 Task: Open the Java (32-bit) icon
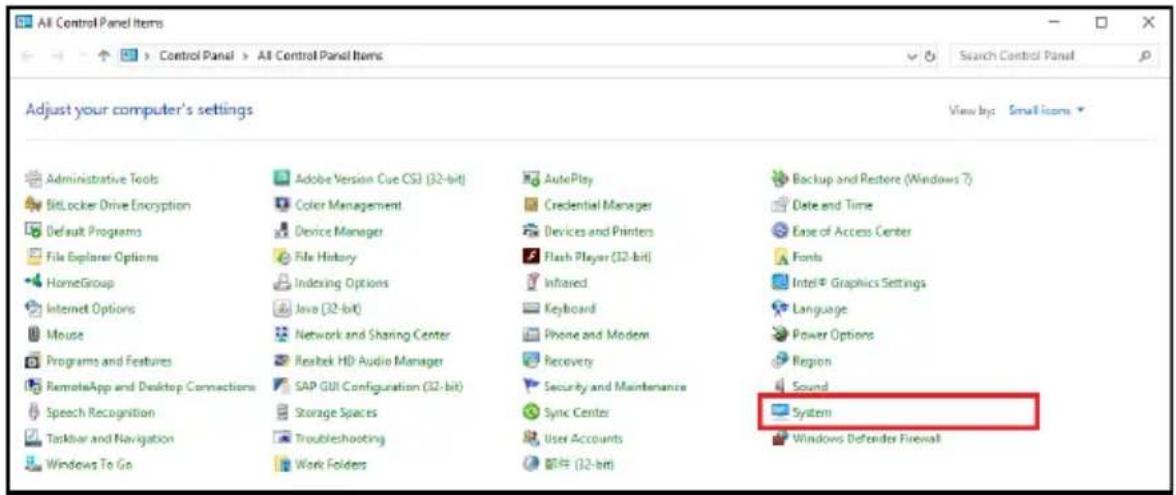pos(281,308)
